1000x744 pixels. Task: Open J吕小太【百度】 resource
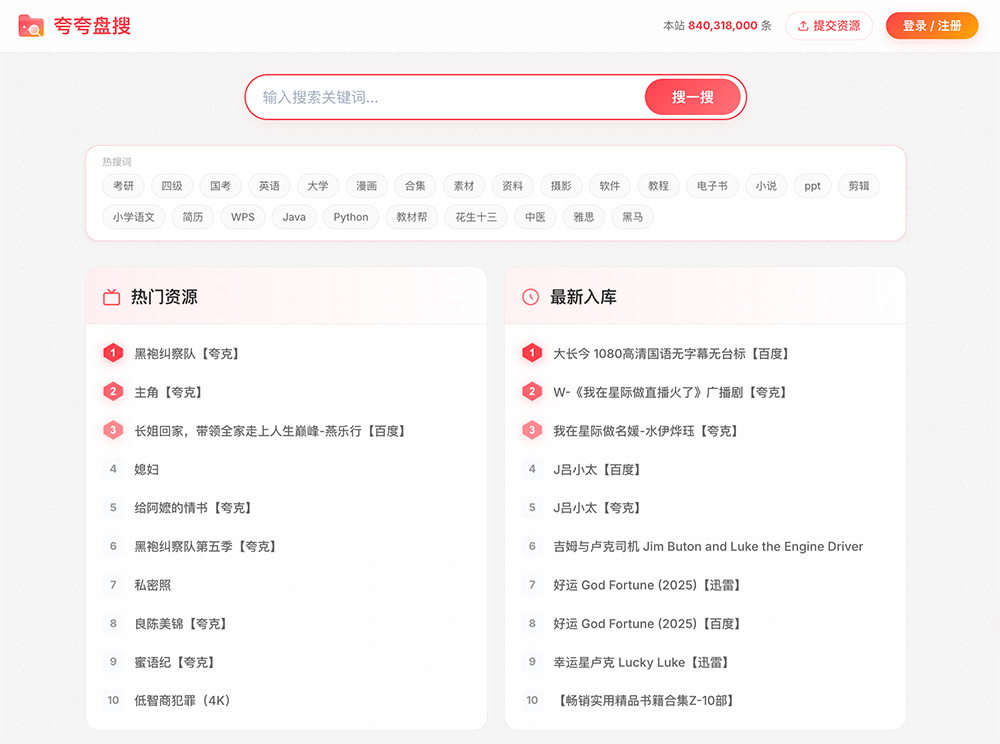click(x=598, y=469)
